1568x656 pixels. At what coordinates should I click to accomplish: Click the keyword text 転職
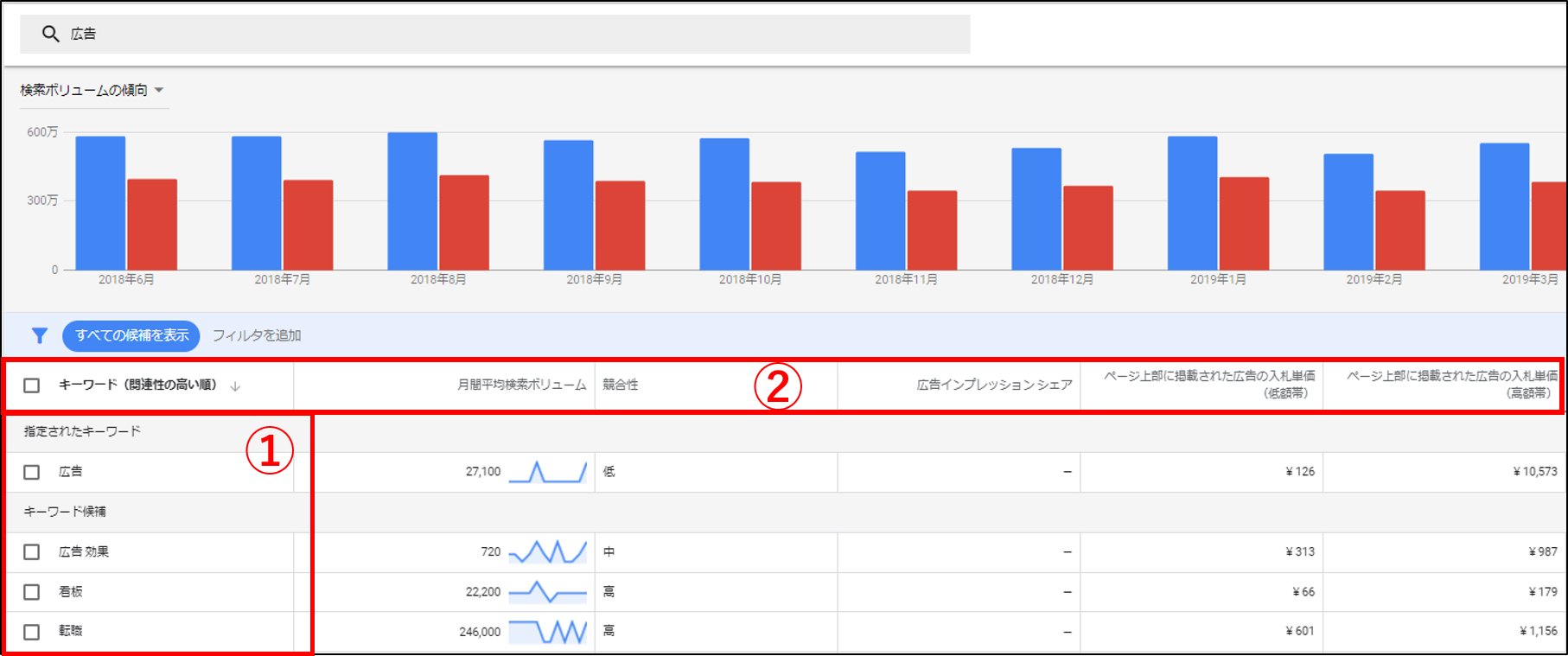71,631
